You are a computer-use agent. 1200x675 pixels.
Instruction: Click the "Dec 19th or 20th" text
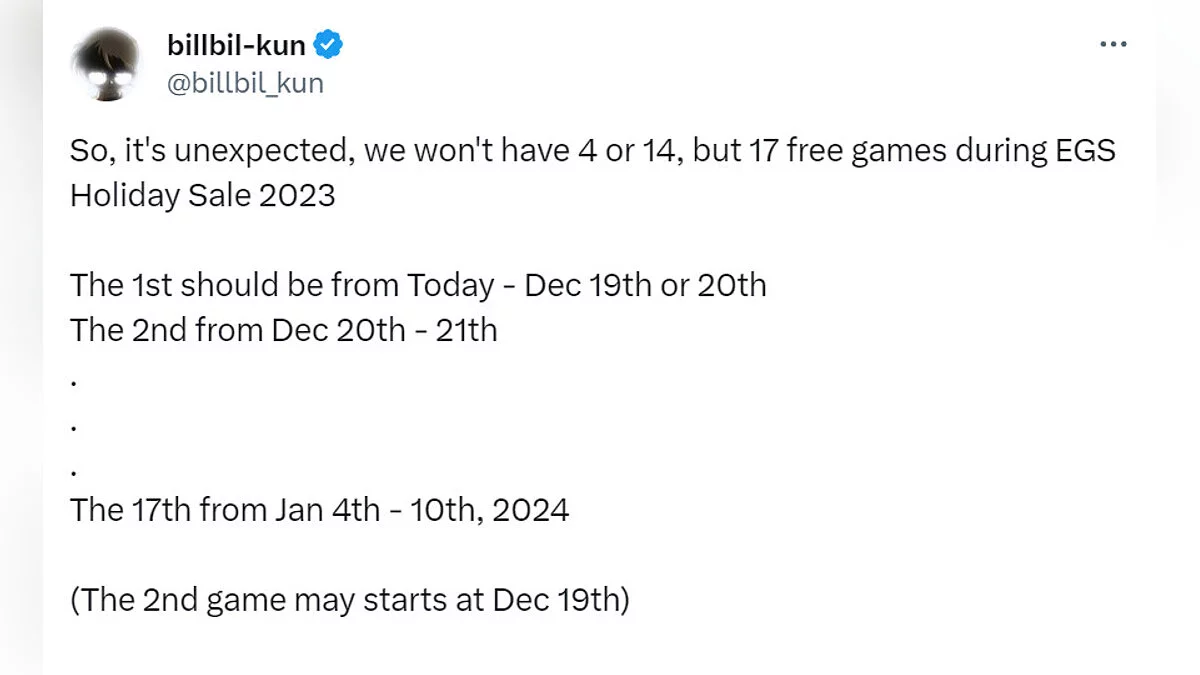(x=645, y=285)
